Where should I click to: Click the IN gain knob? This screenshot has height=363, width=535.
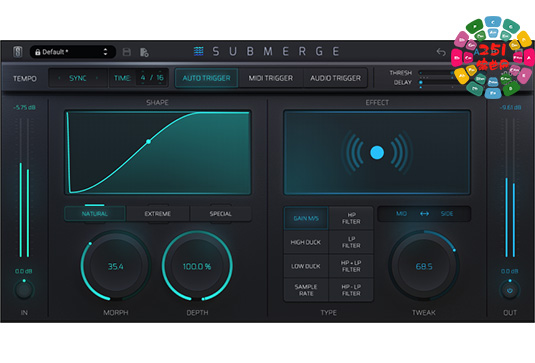pos(24,290)
